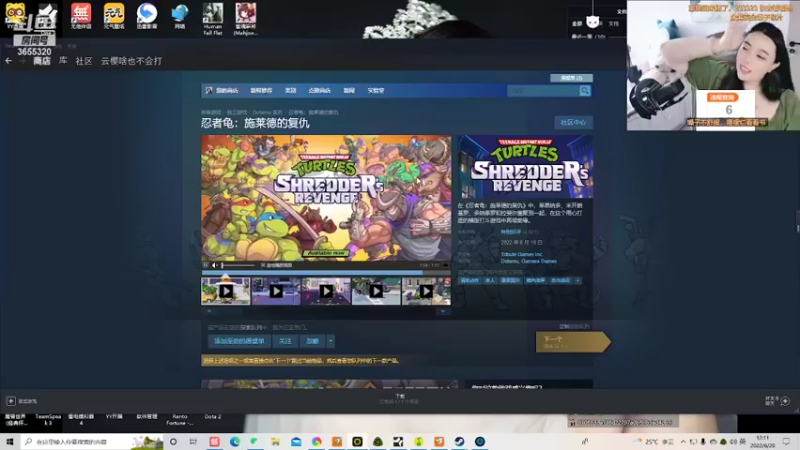Go back with the Steam back arrow
The height and width of the screenshot is (450, 800).
point(9,61)
